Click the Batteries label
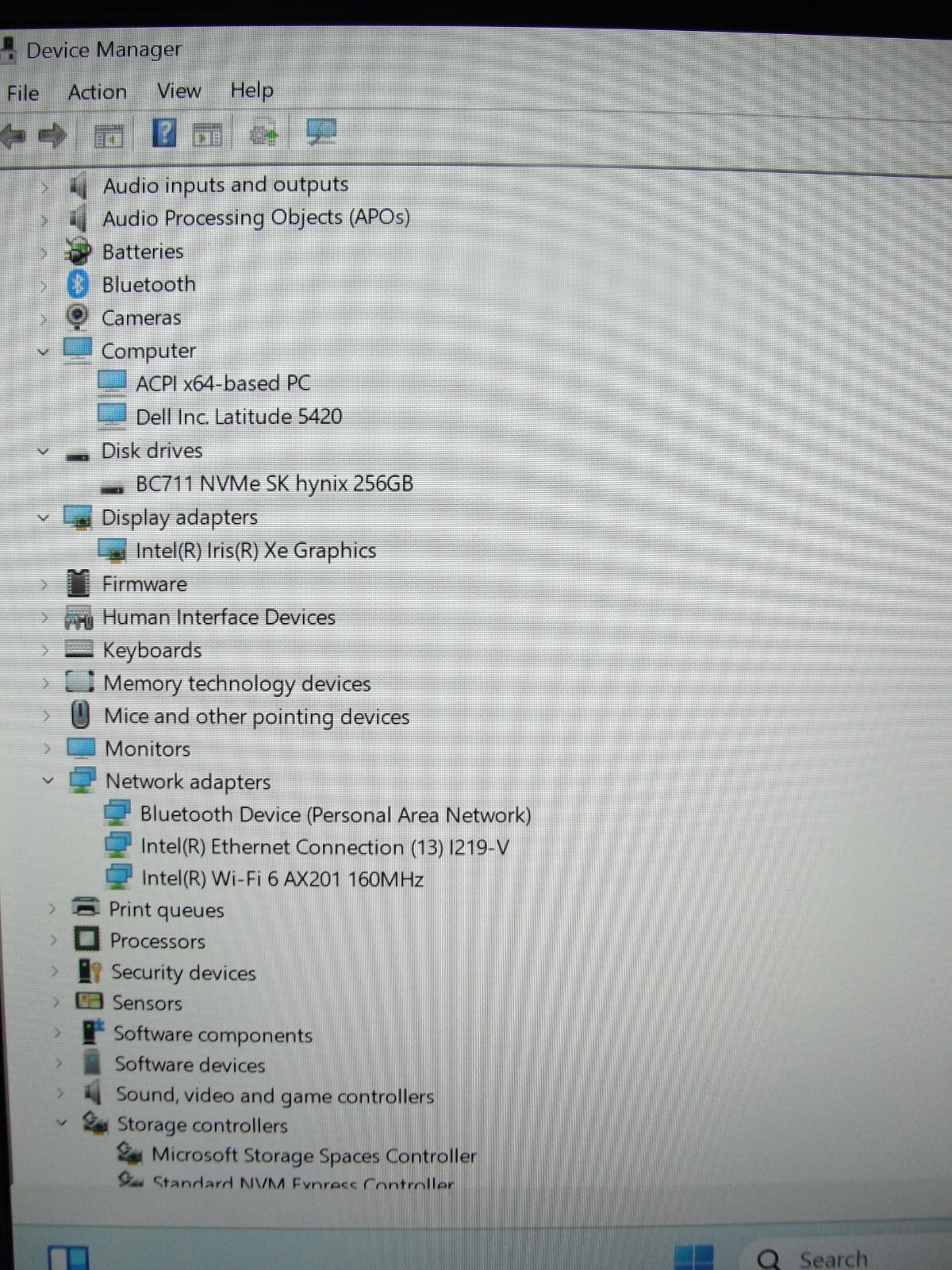 tap(143, 252)
